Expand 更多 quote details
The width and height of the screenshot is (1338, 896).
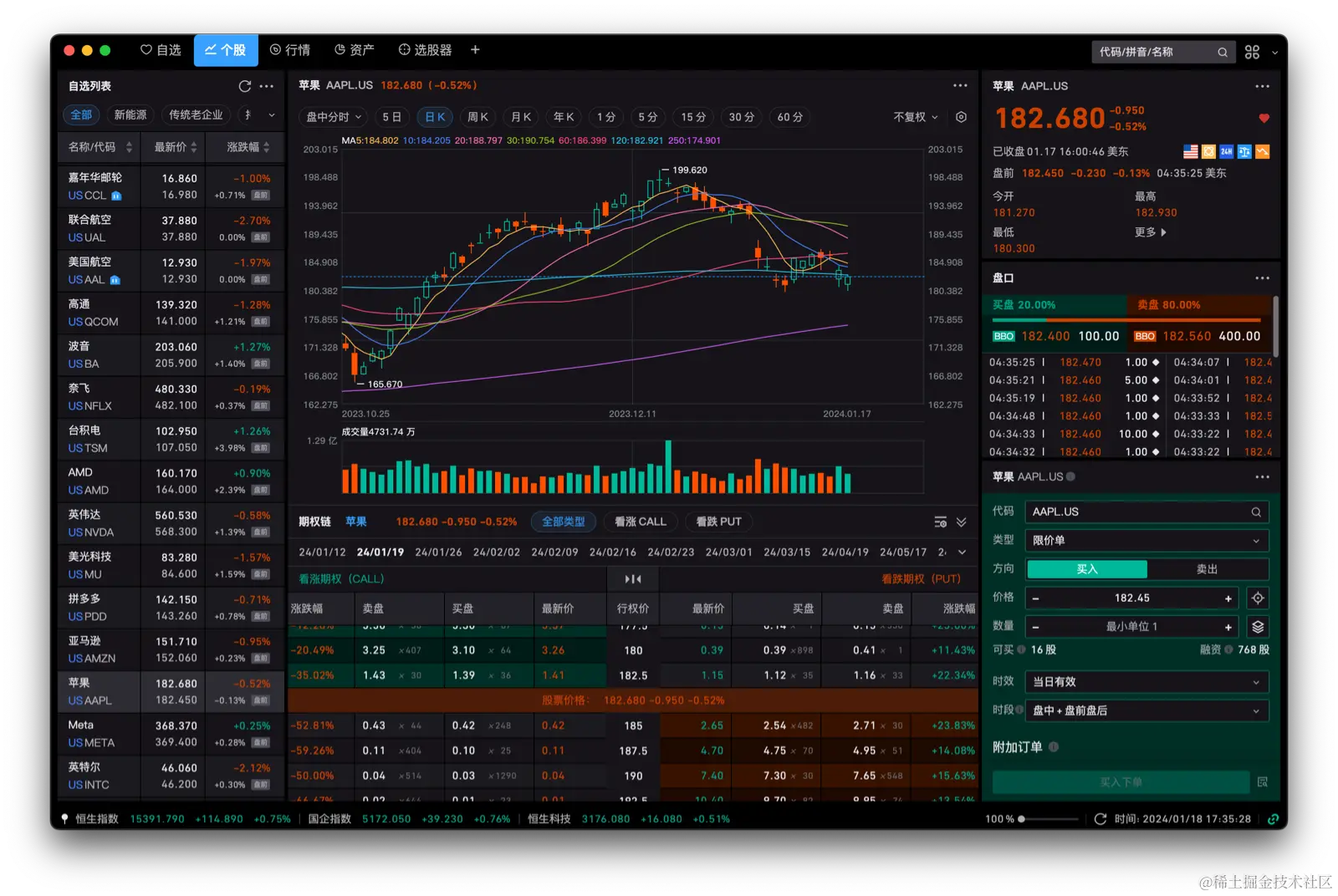point(1151,232)
